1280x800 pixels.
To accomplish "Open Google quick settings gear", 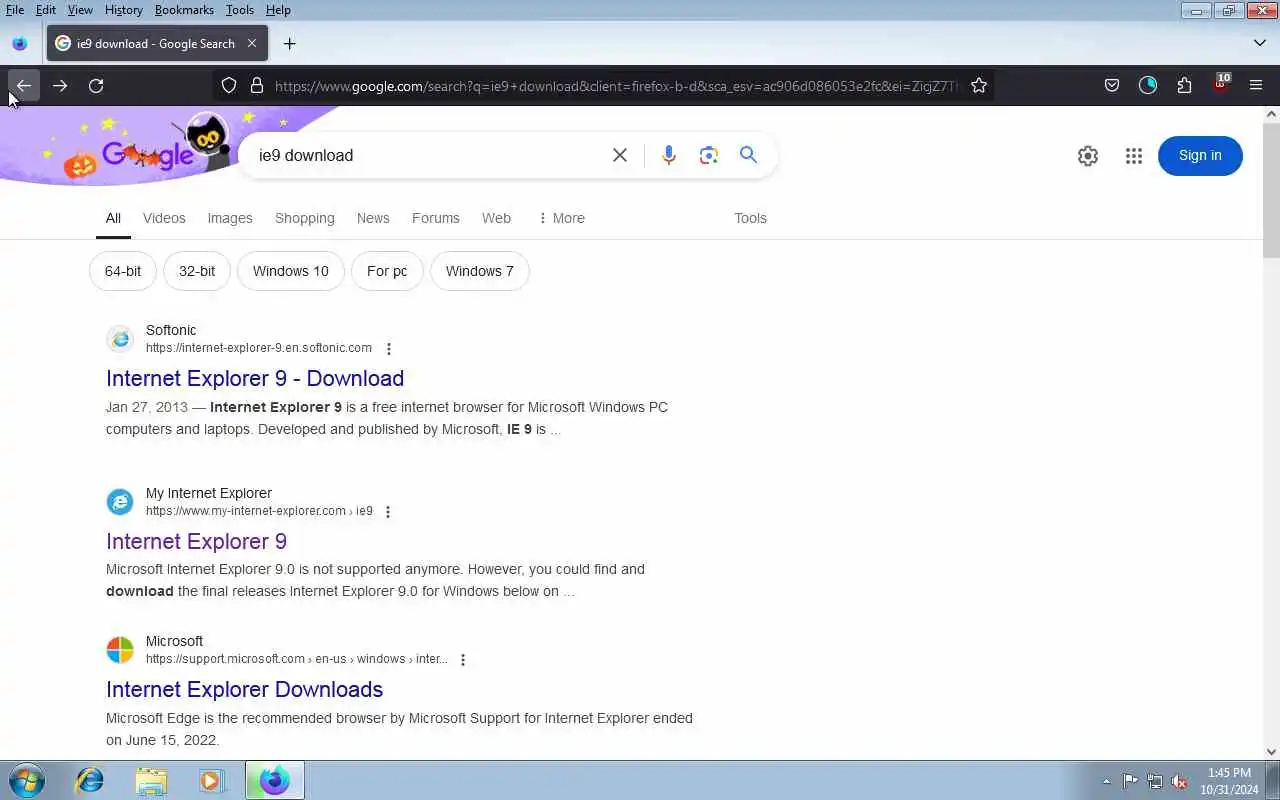I will click(x=1088, y=156).
